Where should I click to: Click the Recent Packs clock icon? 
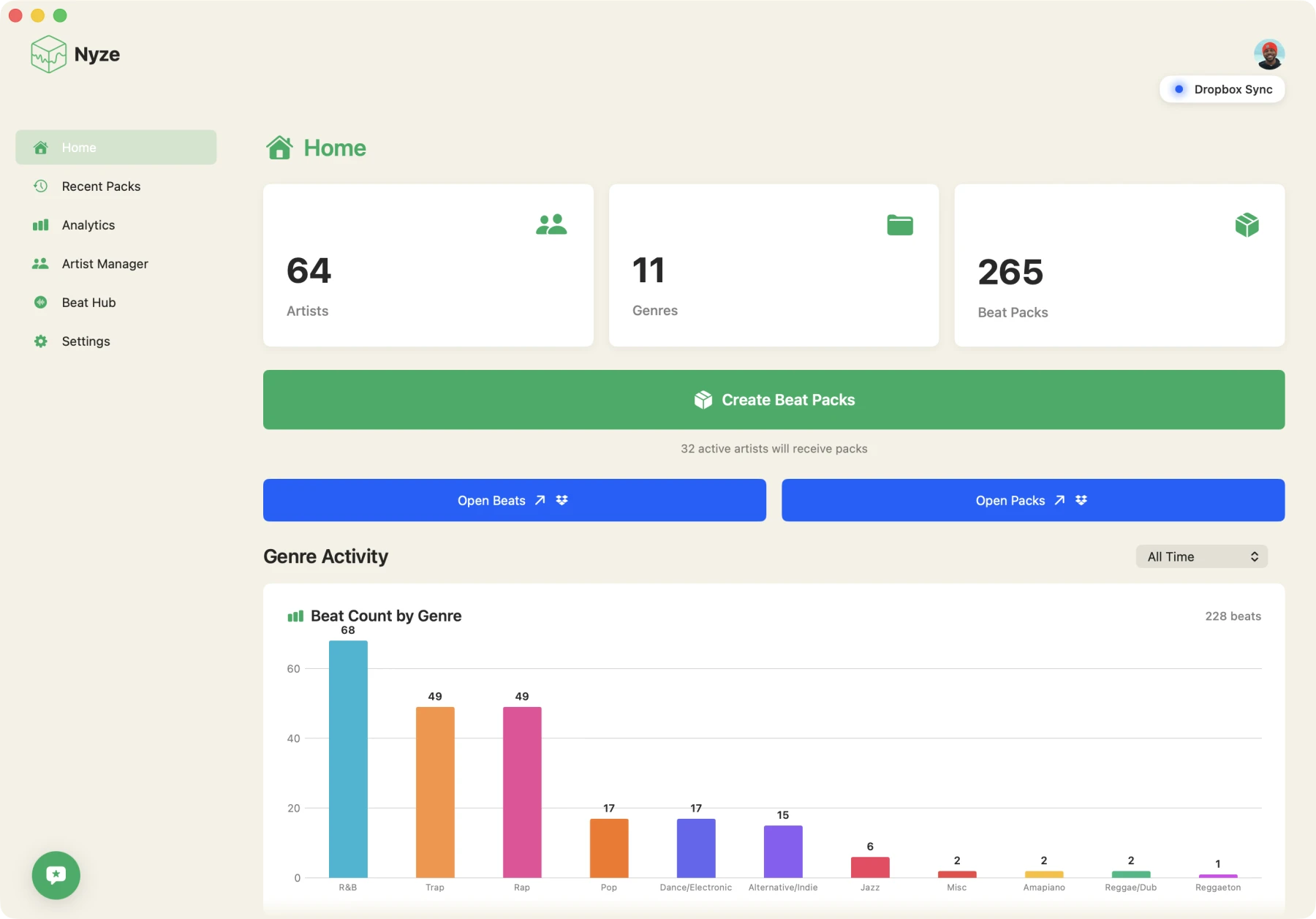pyautogui.click(x=41, y=186)
